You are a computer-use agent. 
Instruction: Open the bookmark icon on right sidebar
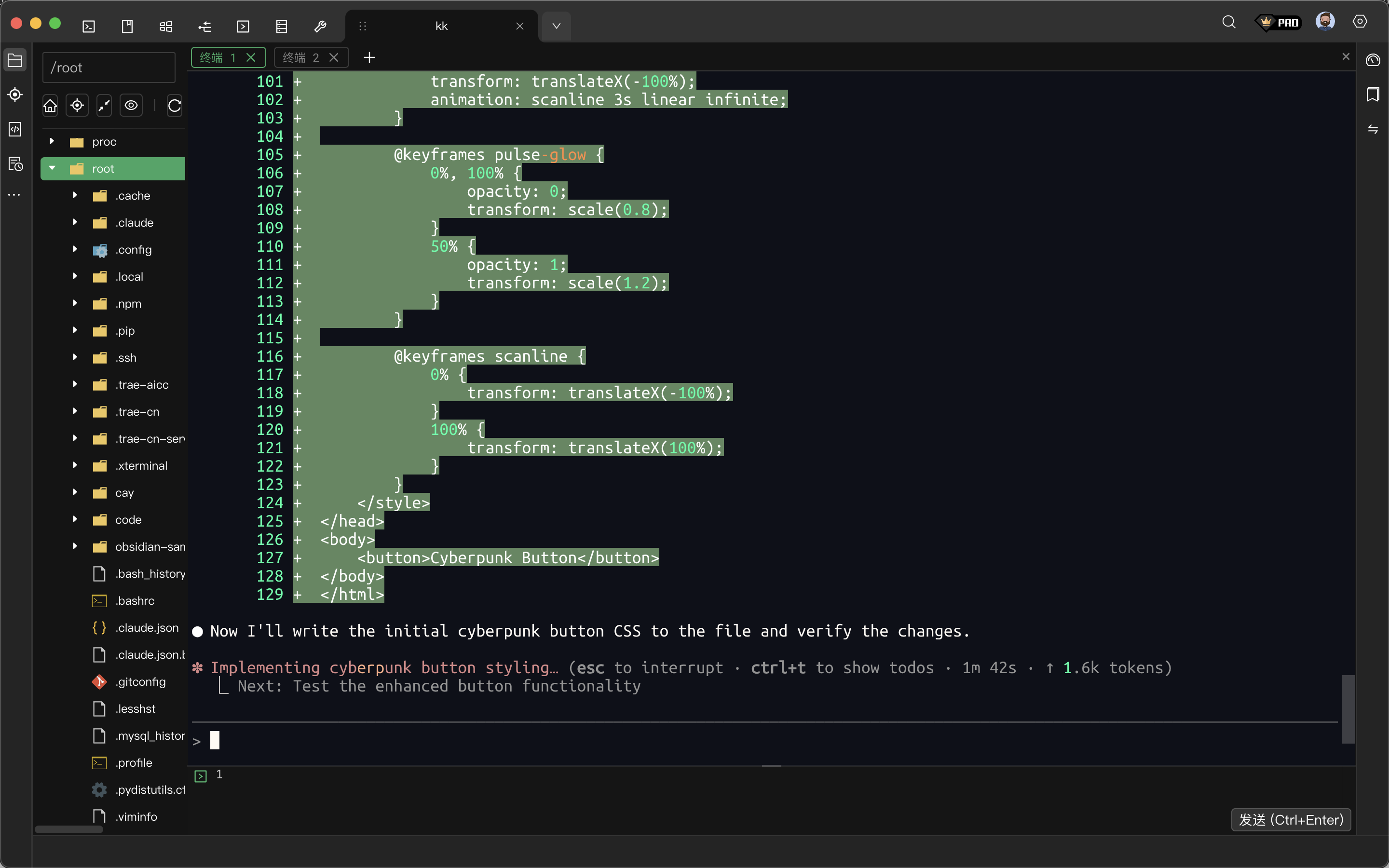pos(1372,94)
